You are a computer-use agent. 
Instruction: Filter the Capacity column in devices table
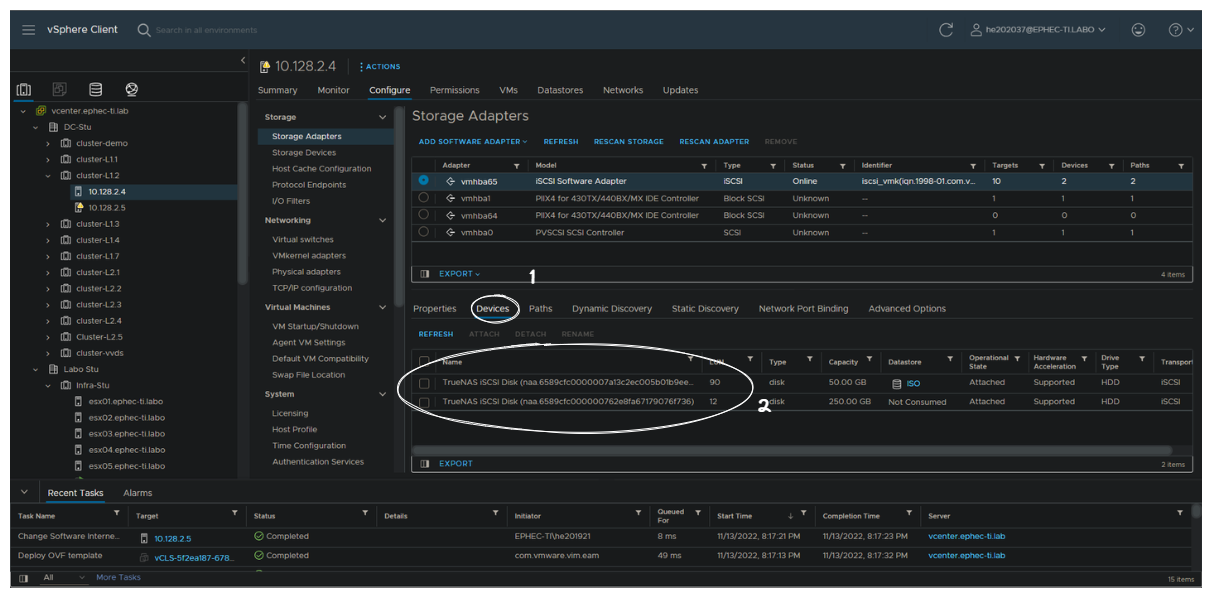pos(869,359)
